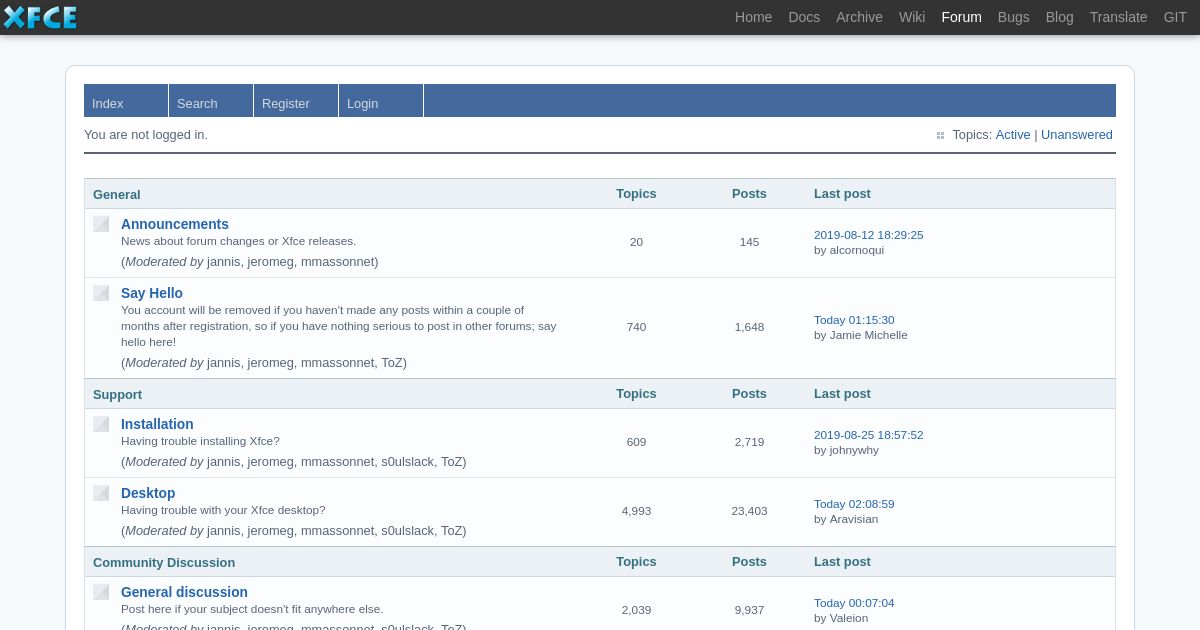The width and height of the screenshot is (1200, 630).
Task: Click 'Having trouble installing Xfce?' description
Action: tap(200, 441)
